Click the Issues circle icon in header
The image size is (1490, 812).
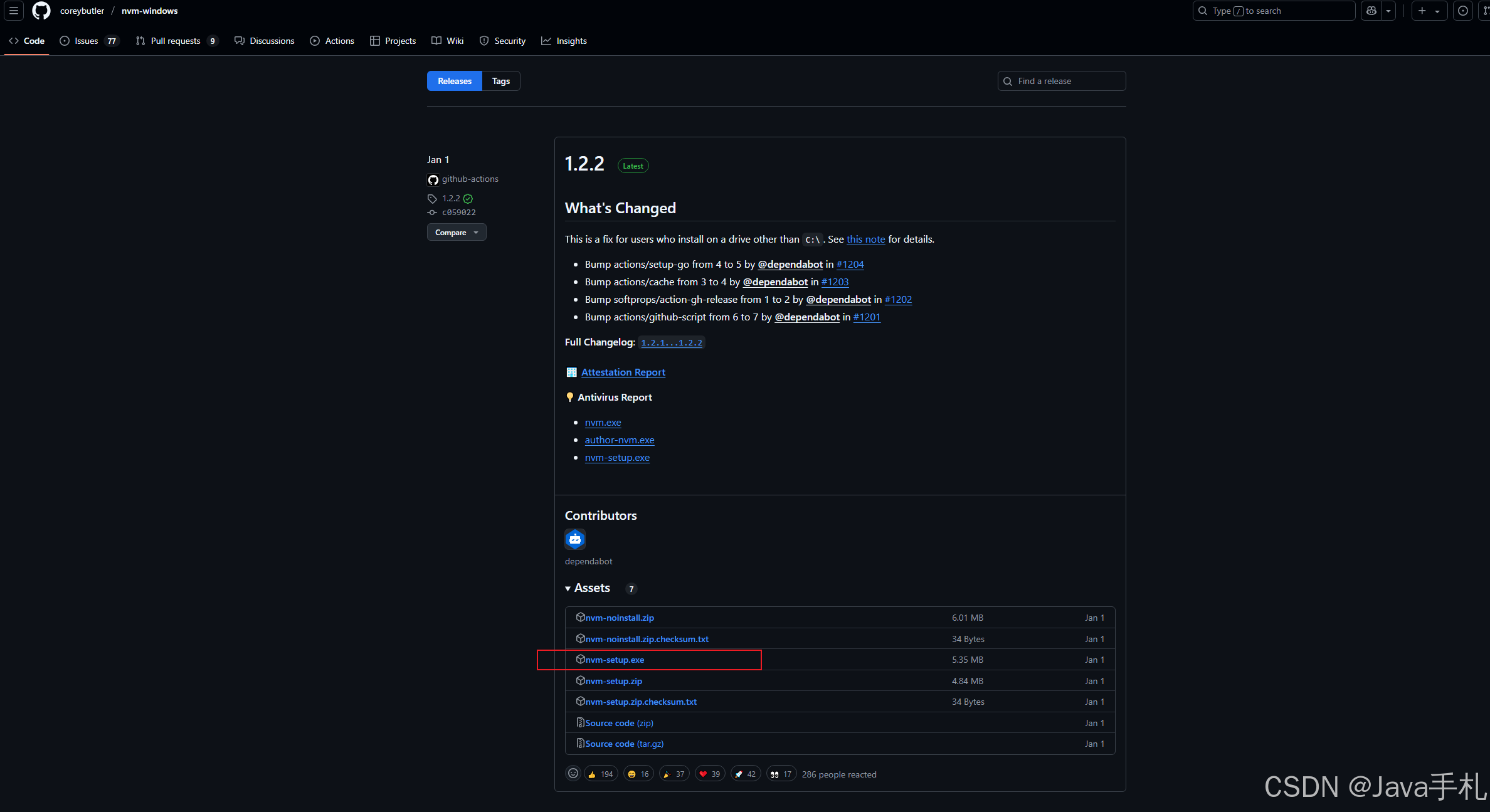pyautogui.click(x=1462, y=11)
